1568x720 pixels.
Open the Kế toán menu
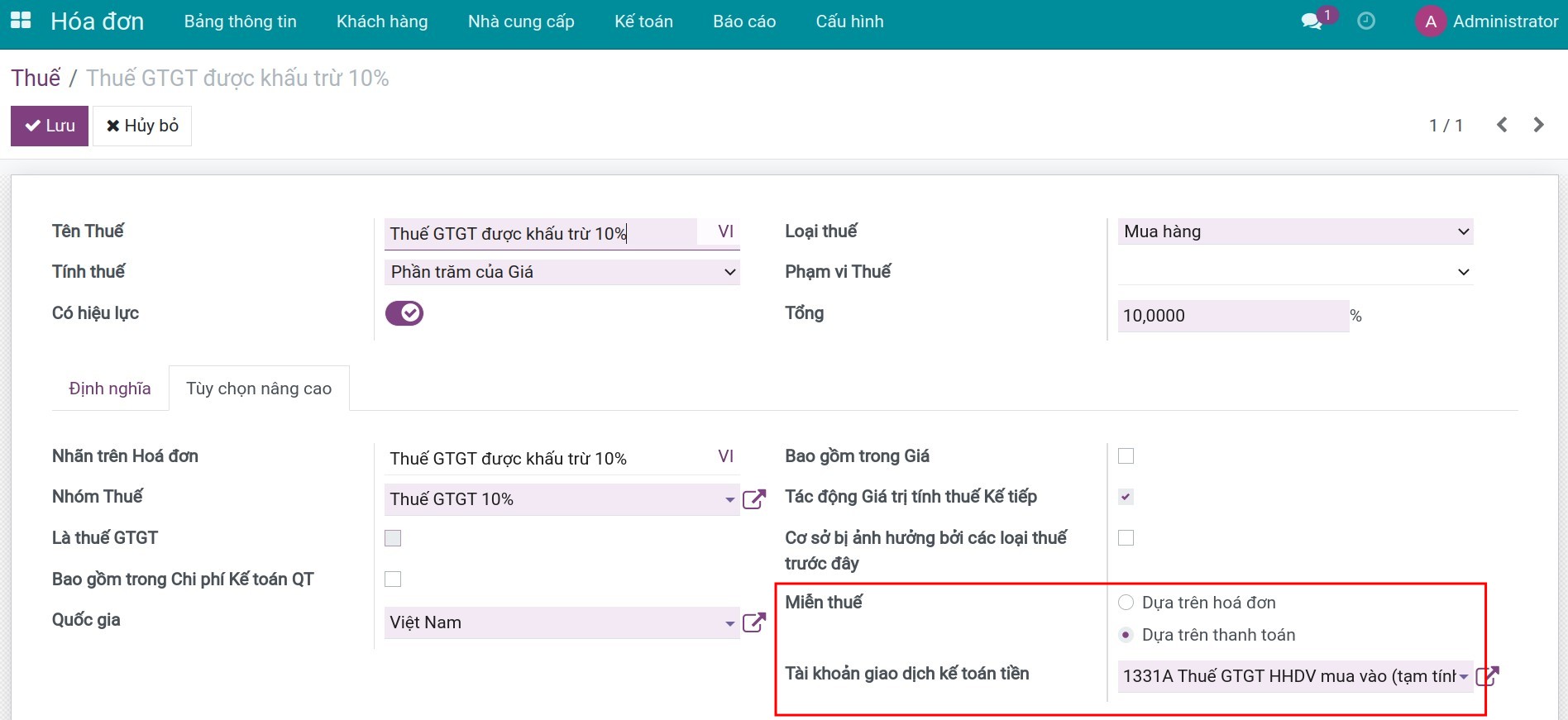coord(643,21)
